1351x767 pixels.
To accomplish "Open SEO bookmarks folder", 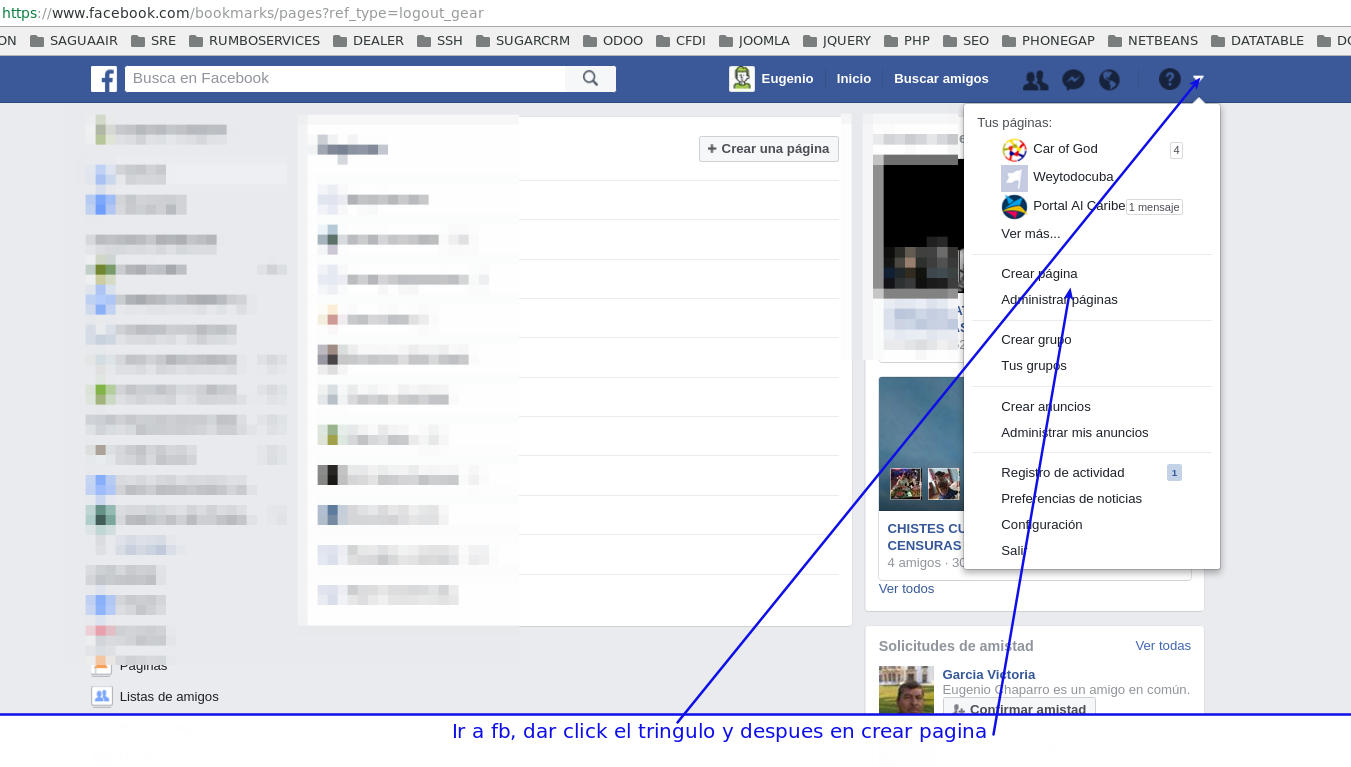I will click(x=966, y=41).
